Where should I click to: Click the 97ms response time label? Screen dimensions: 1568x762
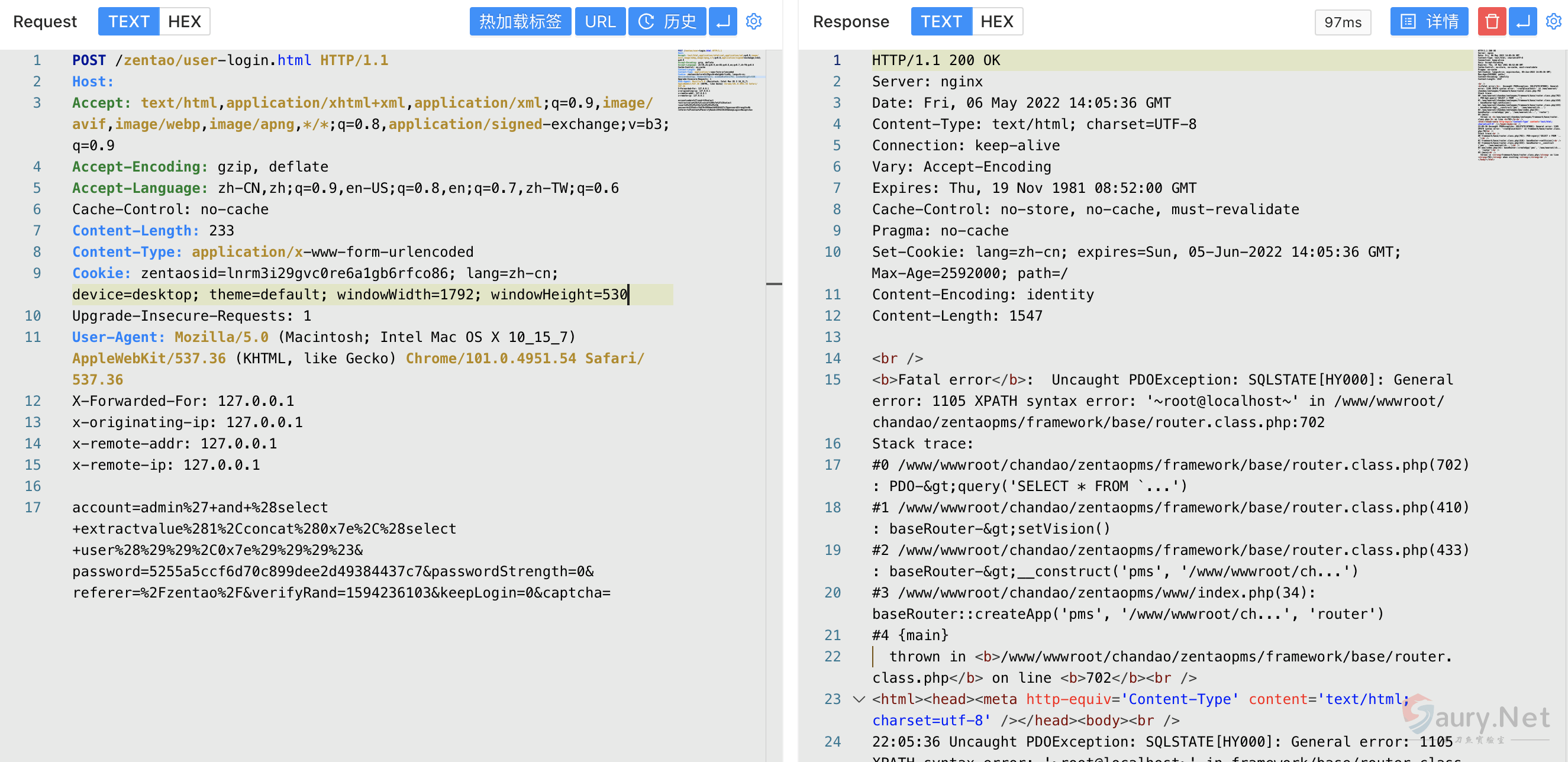point(1342,22)
